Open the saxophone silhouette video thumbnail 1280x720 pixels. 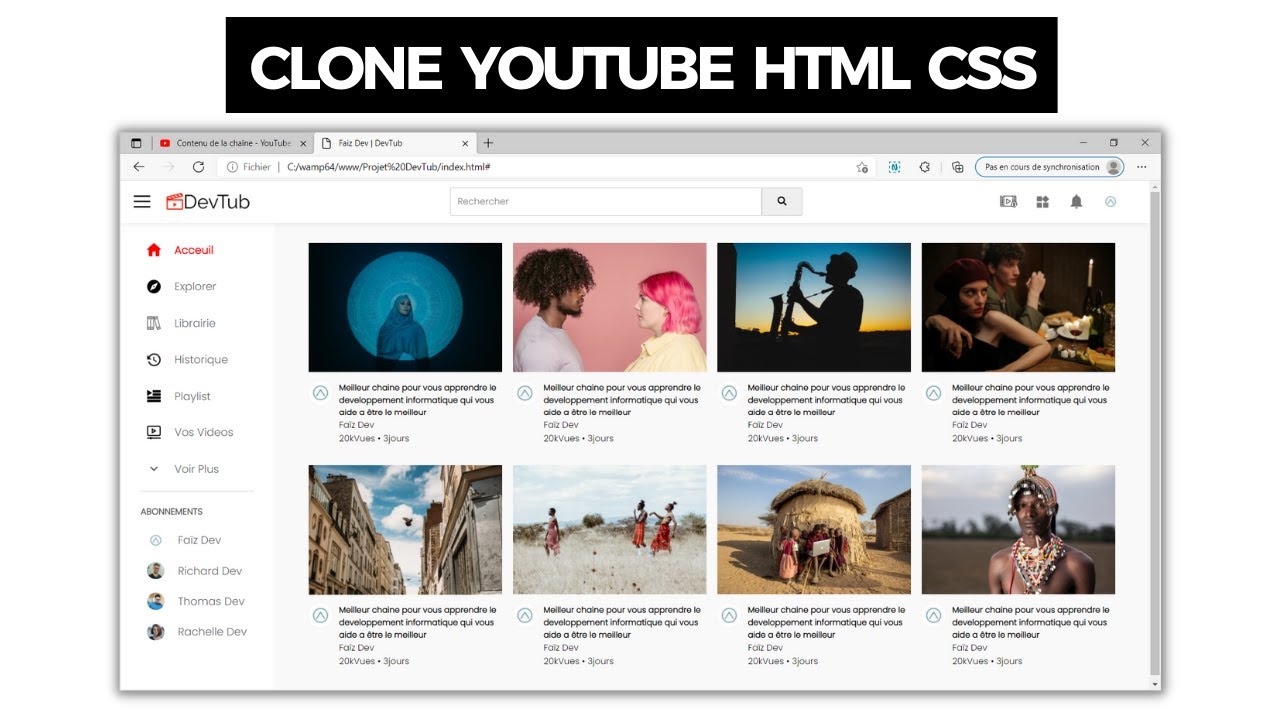[814, 307]
